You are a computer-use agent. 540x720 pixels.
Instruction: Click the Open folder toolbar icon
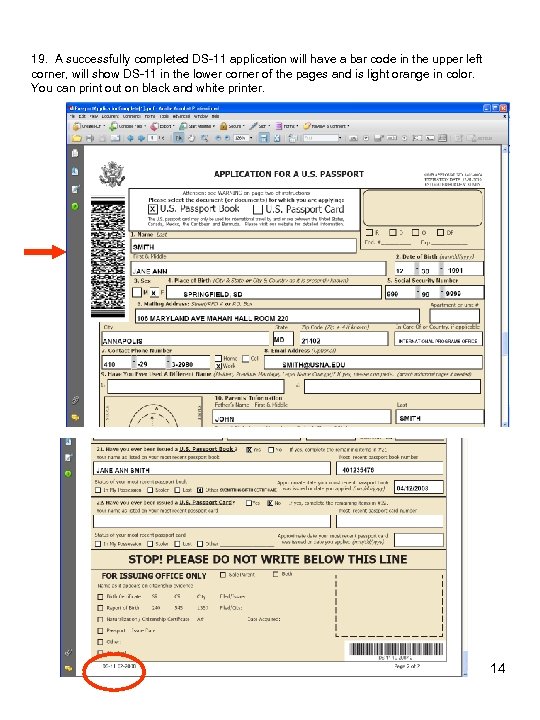pyautogui.click(x=76, y=138)
